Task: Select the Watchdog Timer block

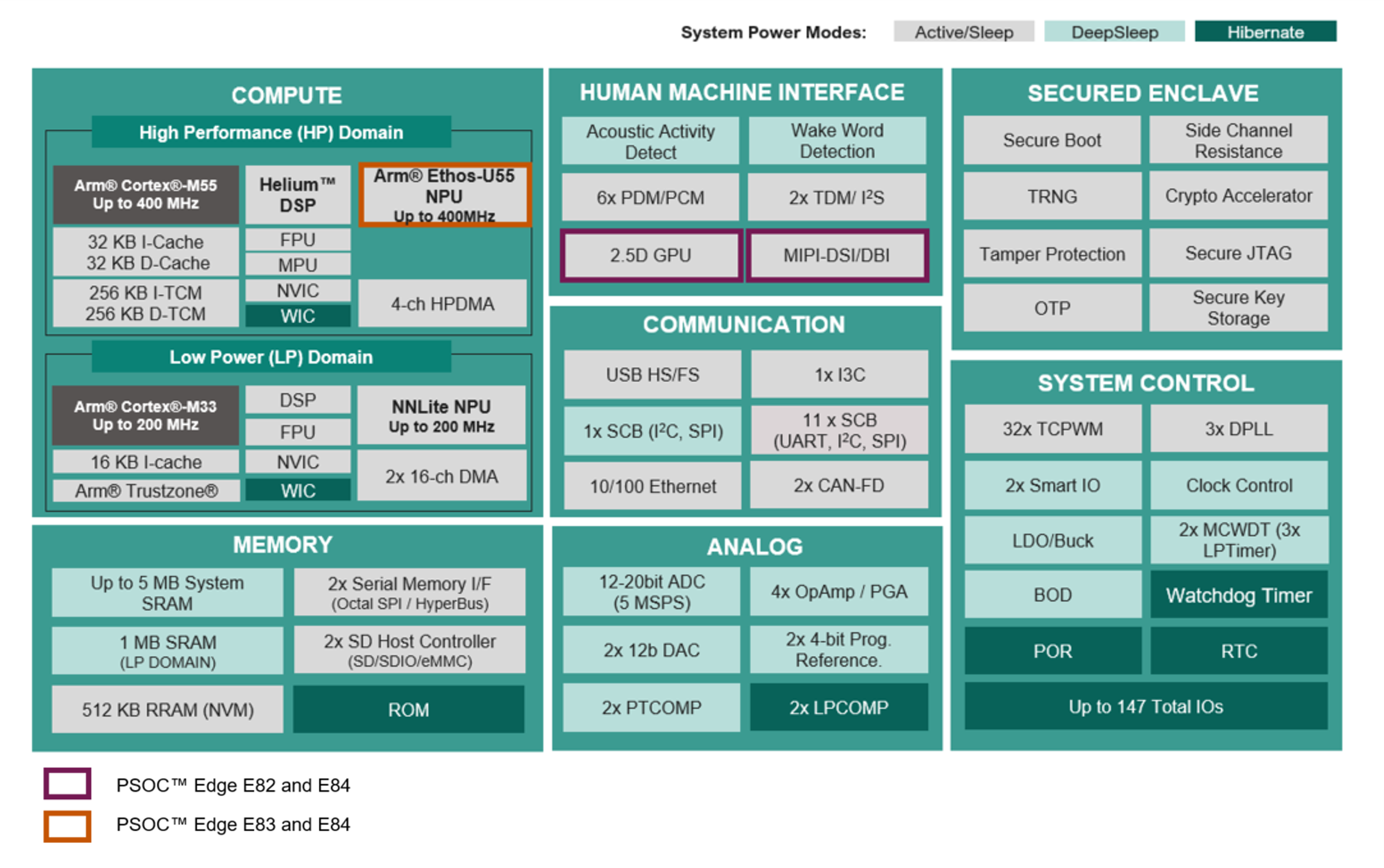Action: pyautogui.click(x=1238, y=595)
